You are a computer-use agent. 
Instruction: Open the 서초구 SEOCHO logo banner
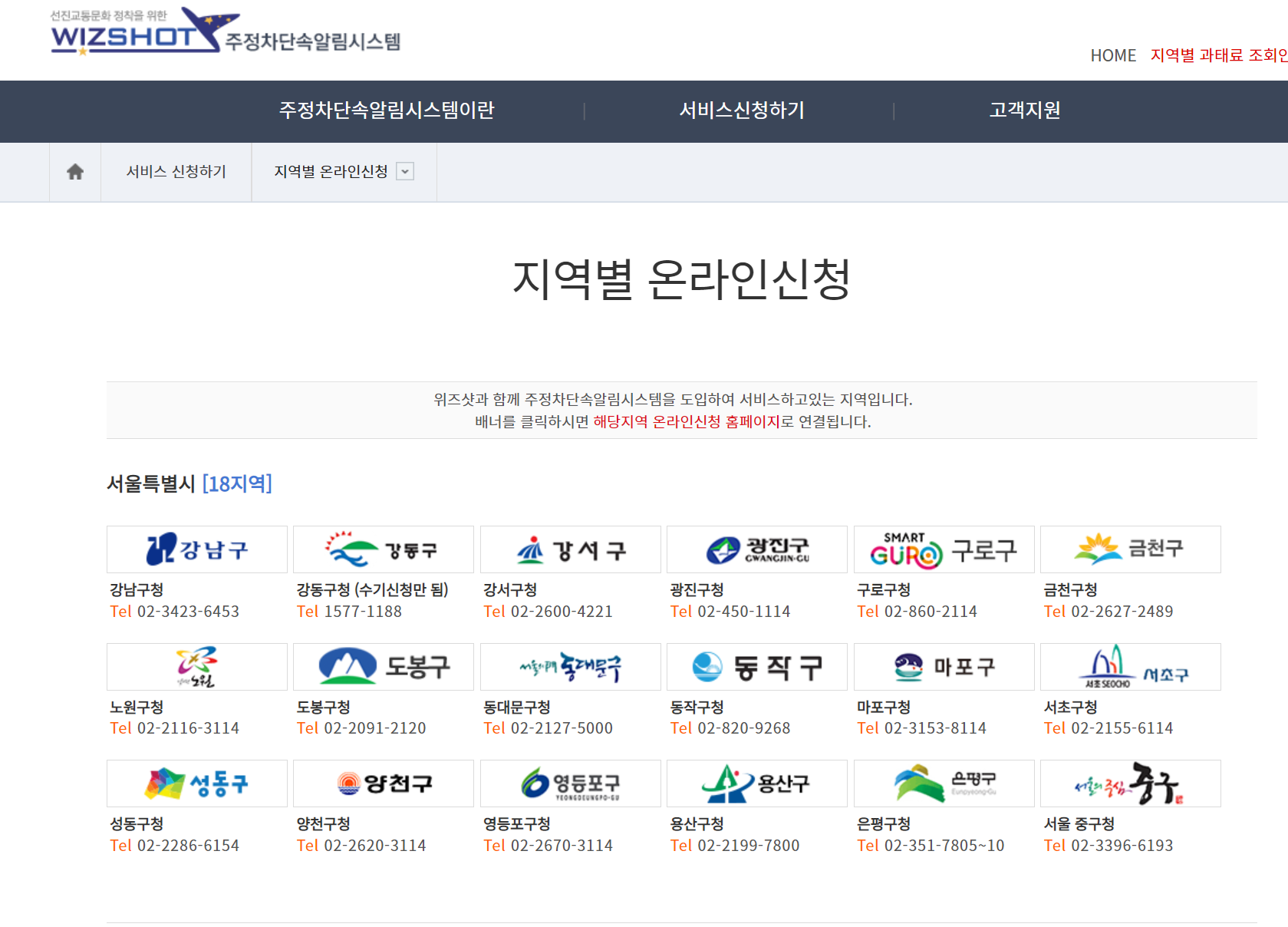pos(1131,667)
